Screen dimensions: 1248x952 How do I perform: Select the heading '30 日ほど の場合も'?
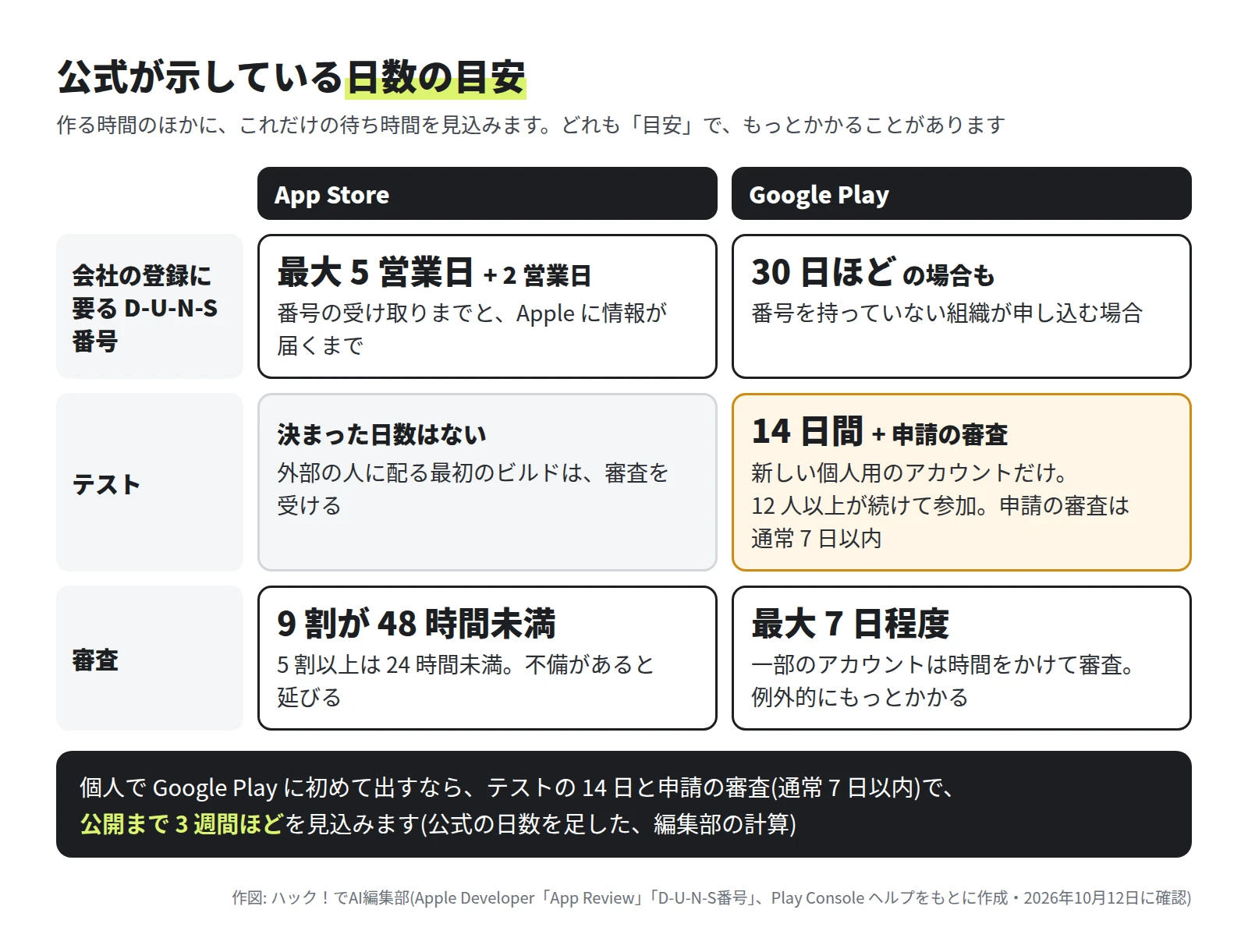tap(873, 273)
